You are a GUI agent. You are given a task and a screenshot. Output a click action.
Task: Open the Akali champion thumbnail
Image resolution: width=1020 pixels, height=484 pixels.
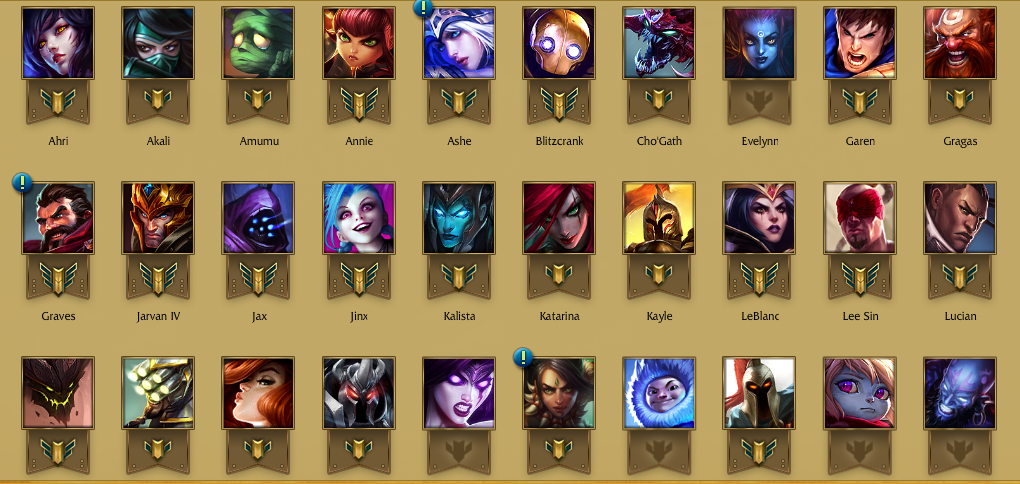tap(158, 43)
